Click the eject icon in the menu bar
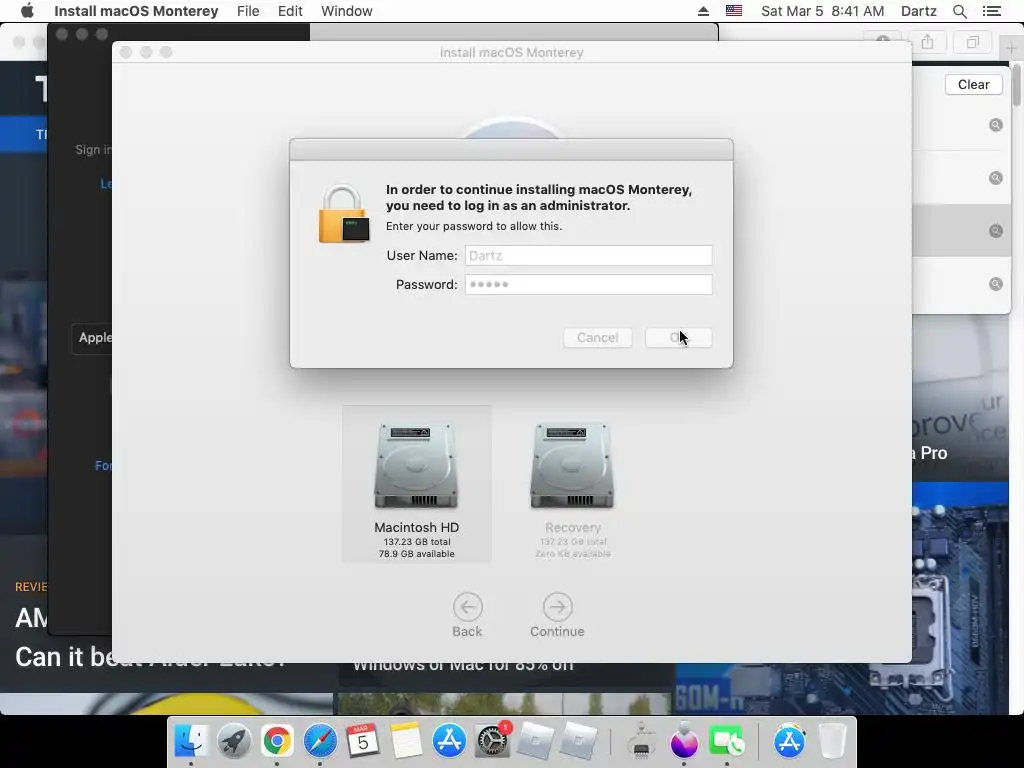This screenshot has width=1024, height=768. (703, 11)
